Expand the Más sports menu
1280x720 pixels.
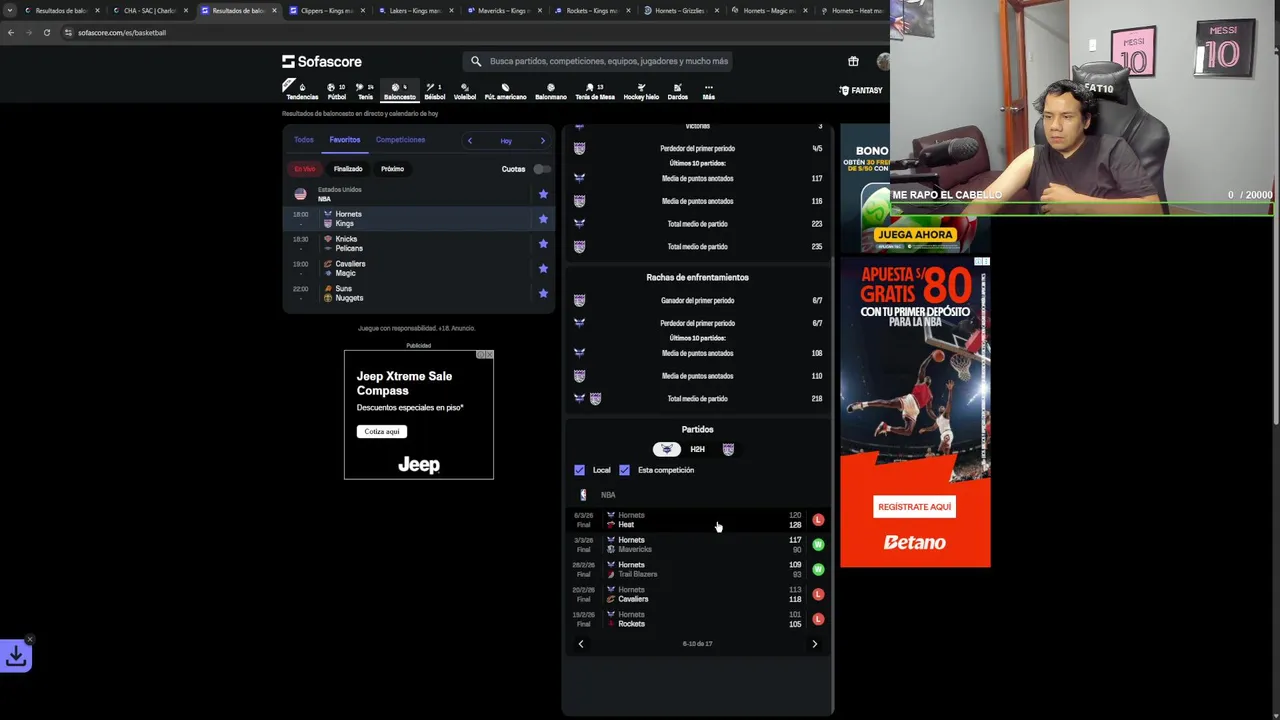(x=708, y=91)
